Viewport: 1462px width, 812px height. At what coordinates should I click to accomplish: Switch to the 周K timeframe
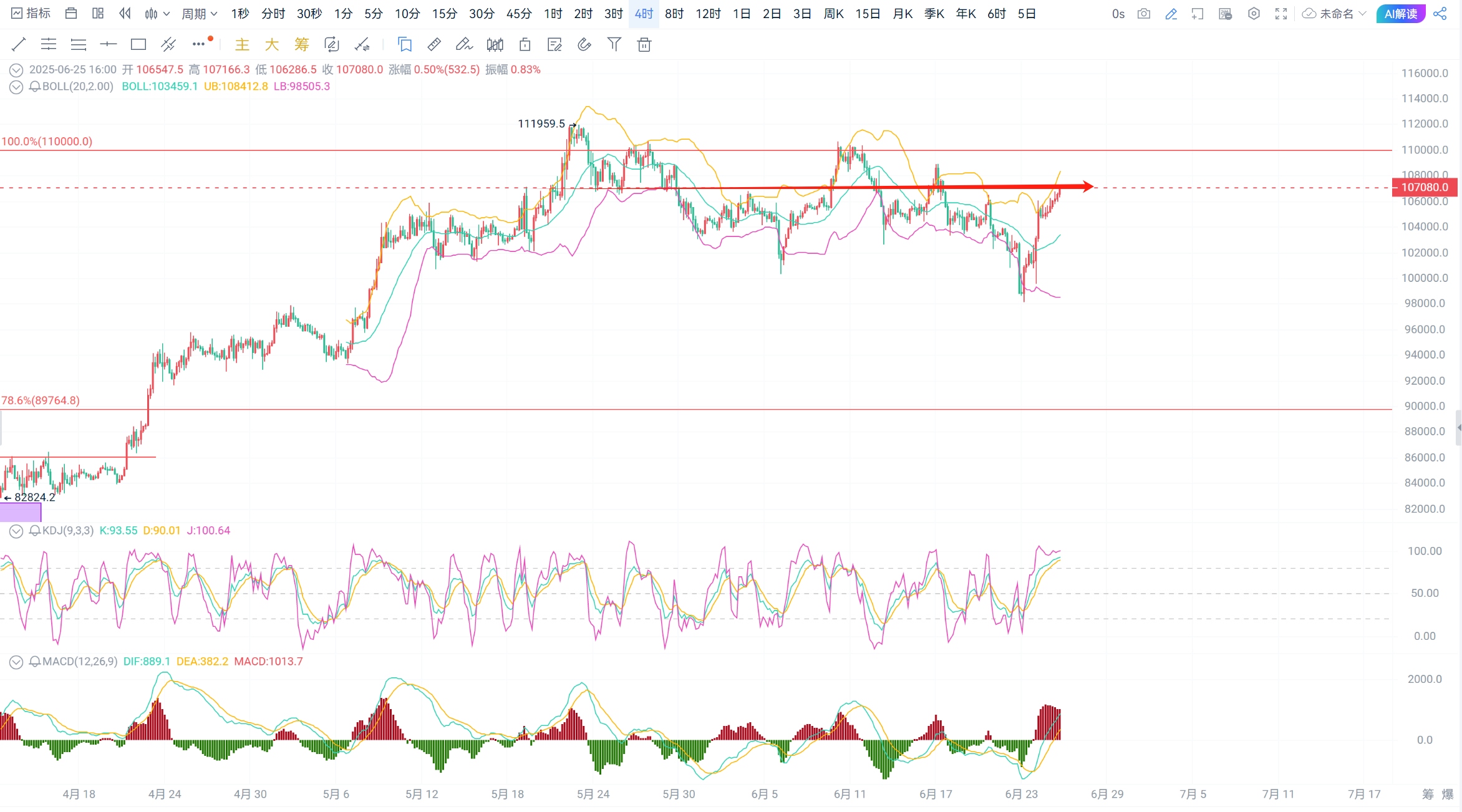pyautogui.click(x=833, y=14)
